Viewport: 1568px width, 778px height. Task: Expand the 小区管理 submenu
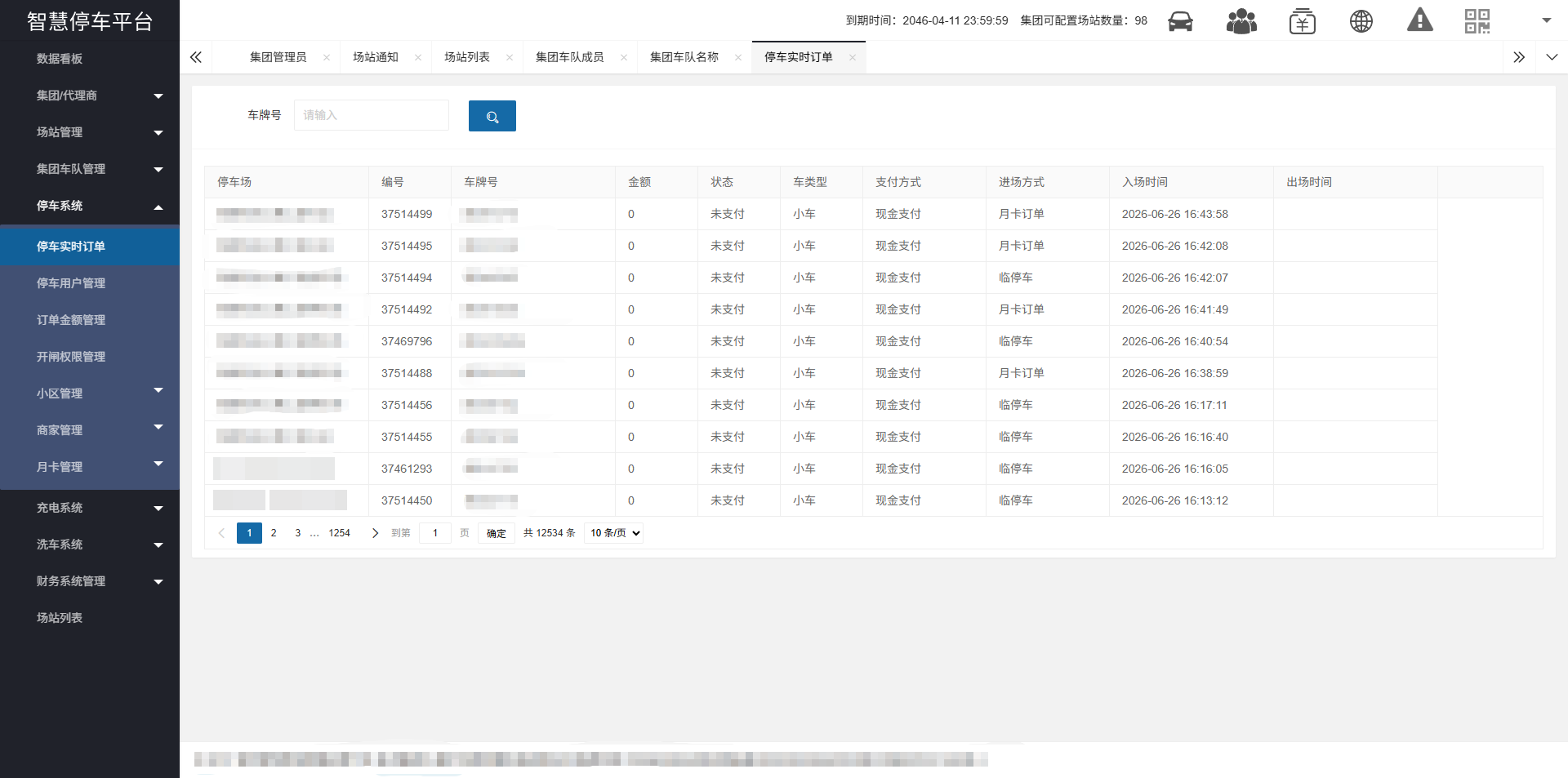(x=90, y=393)
